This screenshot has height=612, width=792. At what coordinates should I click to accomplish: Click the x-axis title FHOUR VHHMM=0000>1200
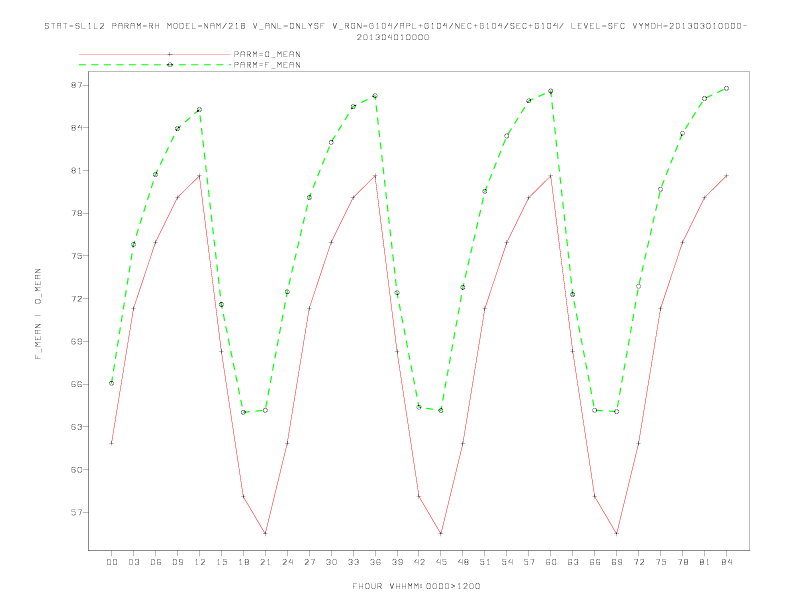pos(416,586)
